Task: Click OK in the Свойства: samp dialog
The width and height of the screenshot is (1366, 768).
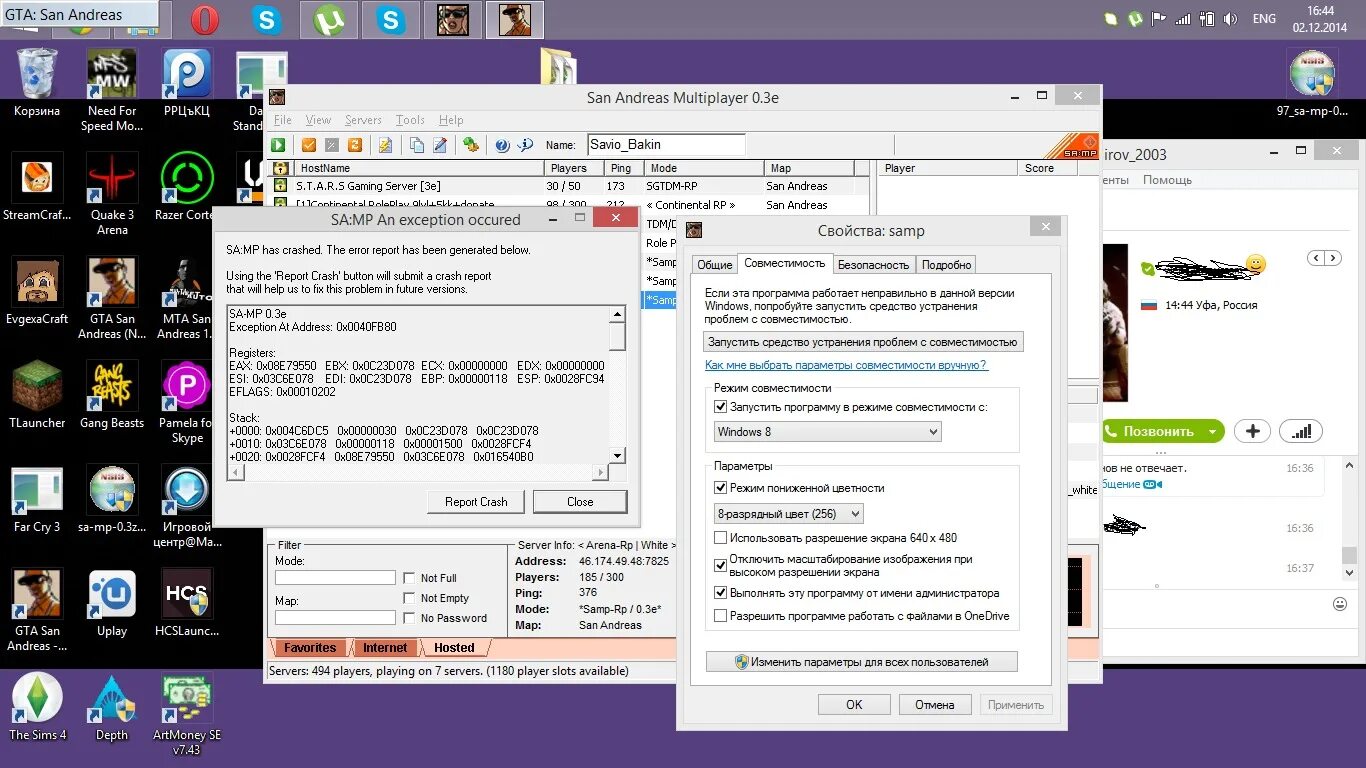Action: [854, 704]
